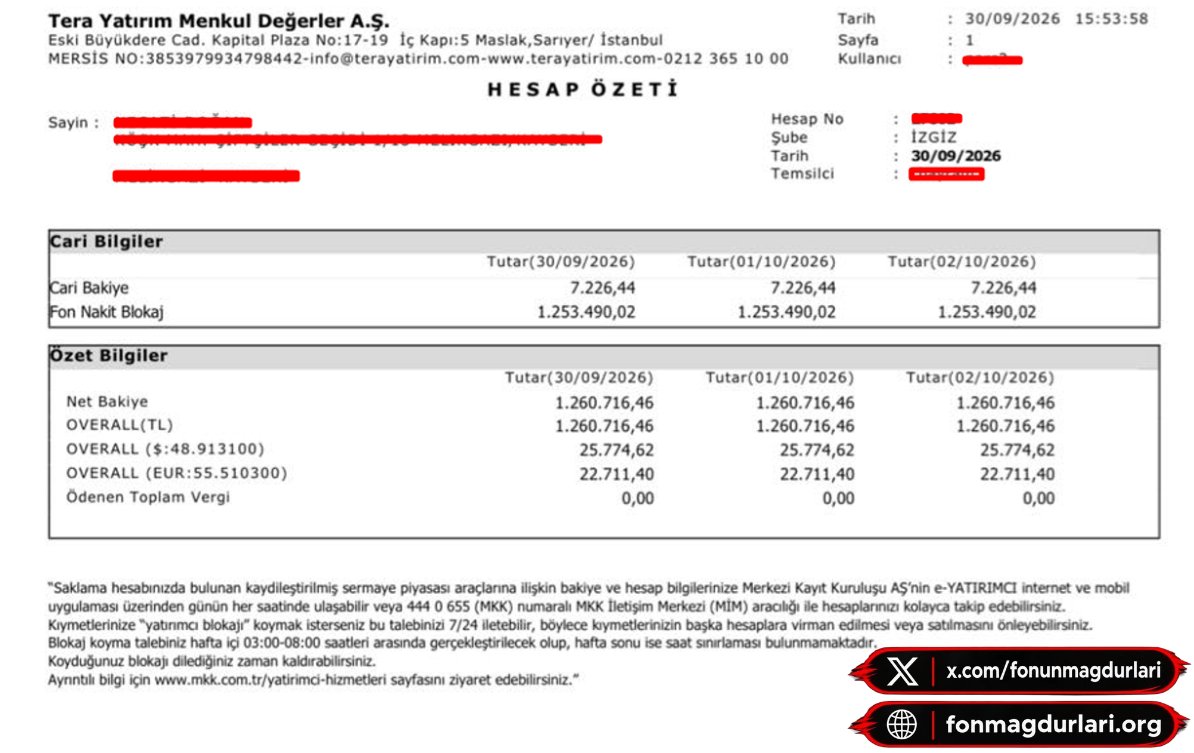Select the company name Tera Yatırım Menkul Değerler A.Ş.
The height and width of the screenshot is (753, 1194).
point(218,21)
